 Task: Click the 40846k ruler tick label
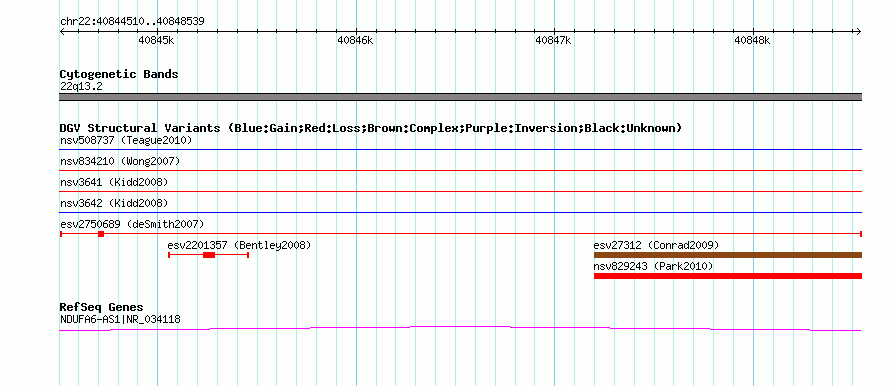355,40
